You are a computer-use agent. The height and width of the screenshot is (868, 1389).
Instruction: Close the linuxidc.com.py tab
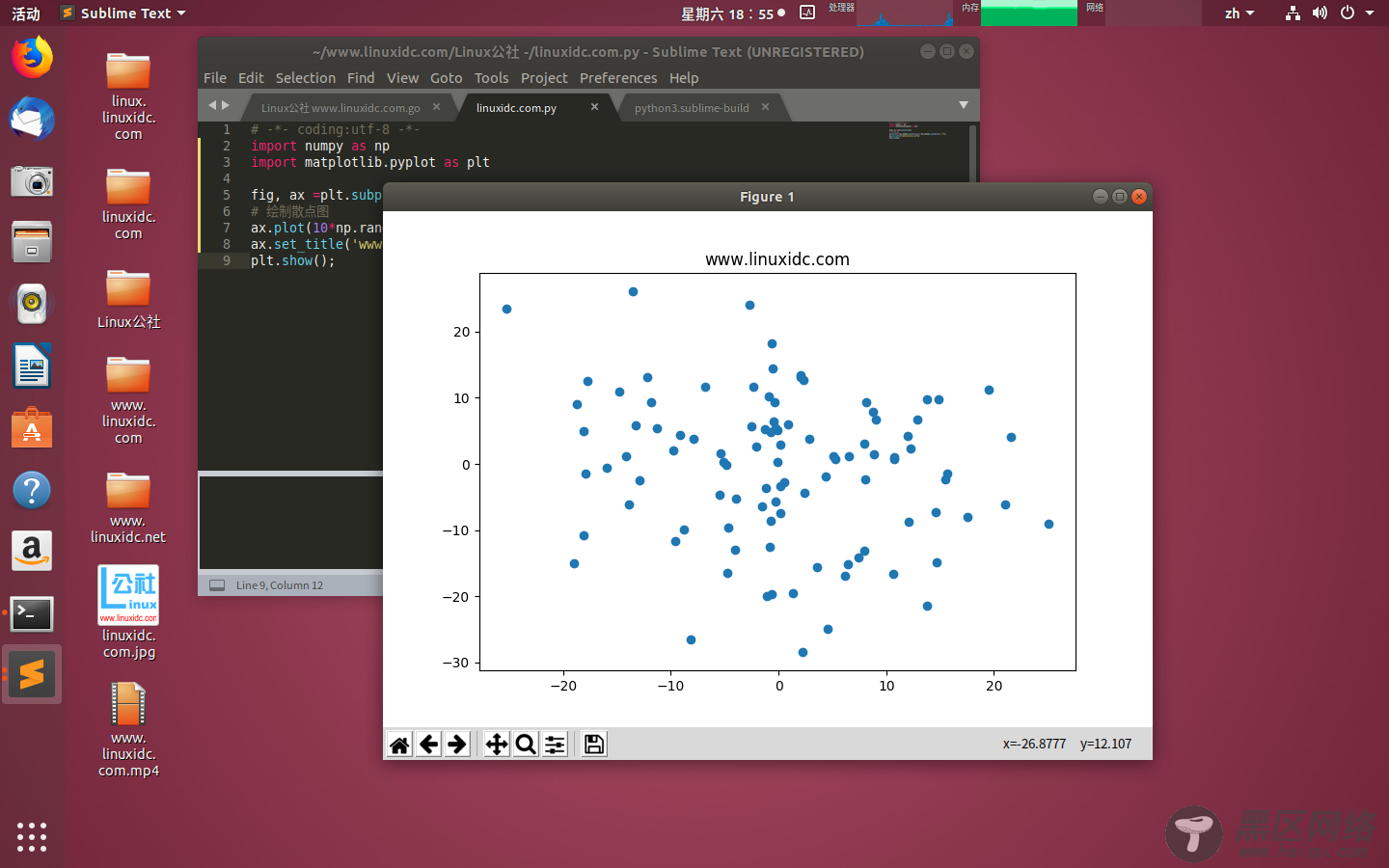[x=594, y=107]
